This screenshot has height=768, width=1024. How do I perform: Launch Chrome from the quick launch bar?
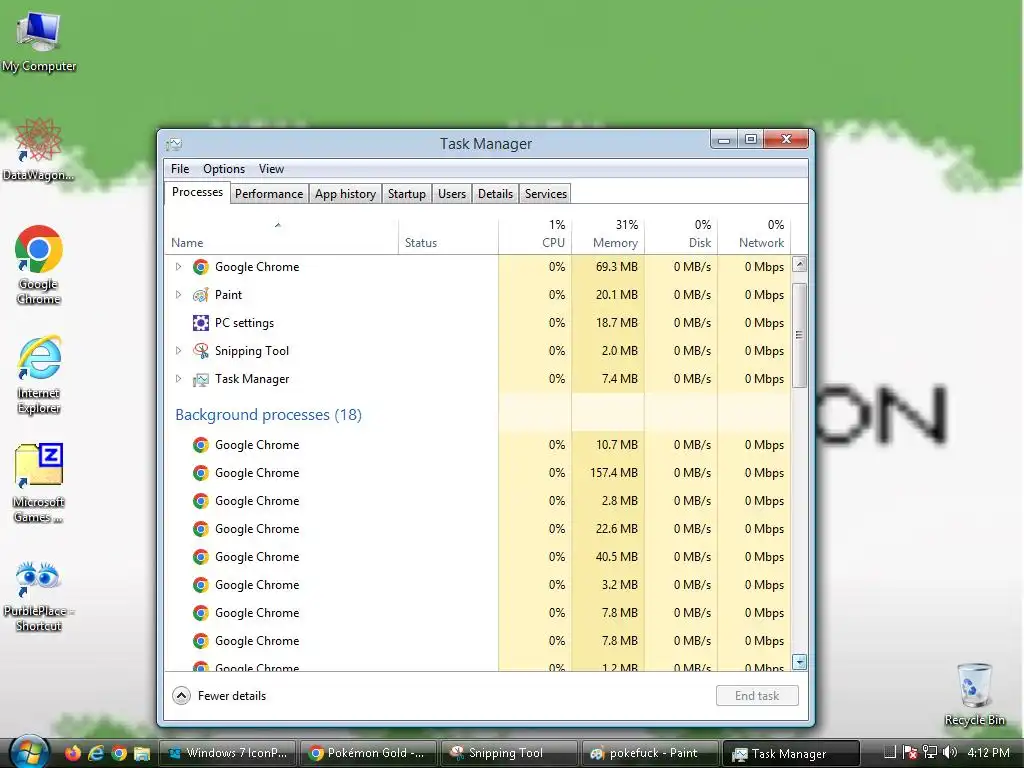coord(119,753)
